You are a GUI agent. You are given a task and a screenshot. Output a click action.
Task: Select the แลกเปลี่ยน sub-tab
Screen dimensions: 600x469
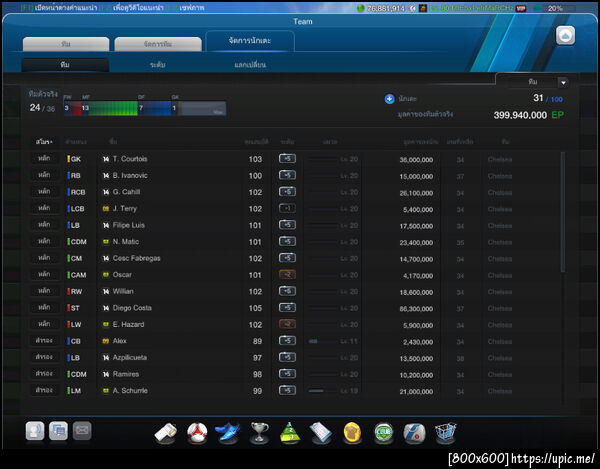click(250, 65)
